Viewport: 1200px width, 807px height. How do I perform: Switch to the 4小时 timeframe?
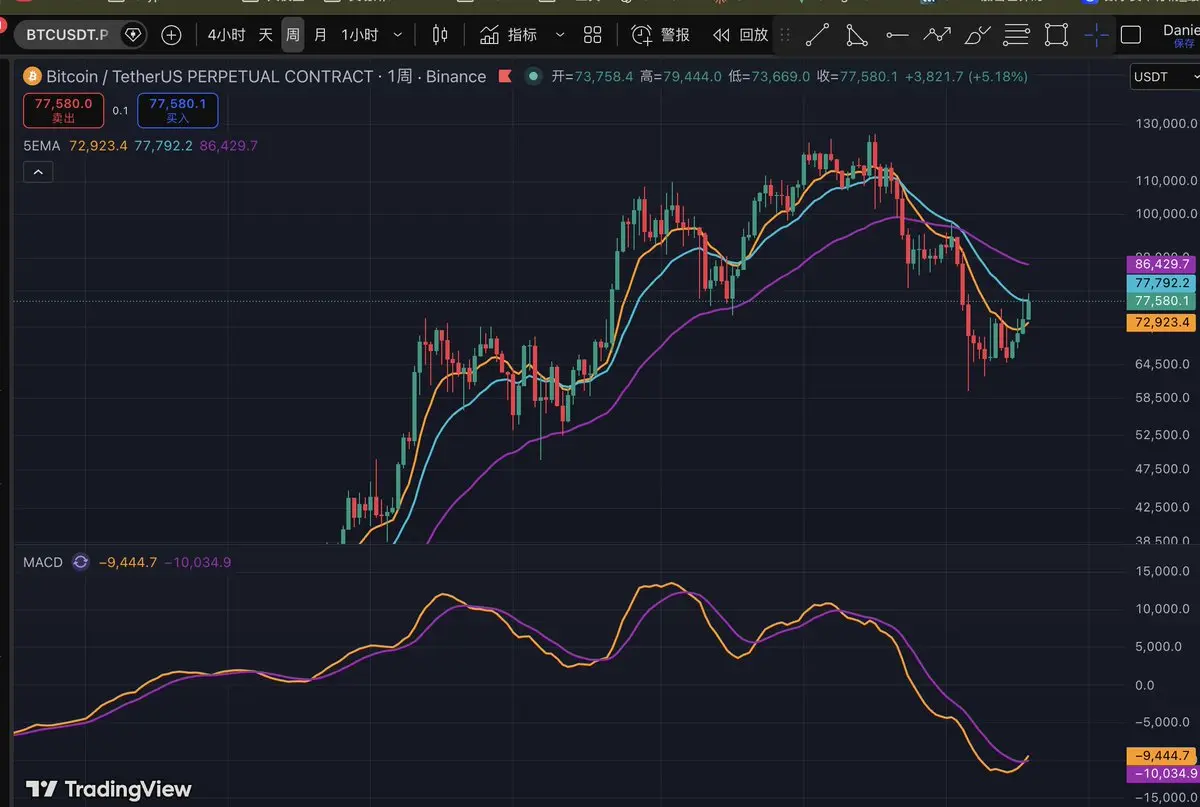(x=226, y=35)
